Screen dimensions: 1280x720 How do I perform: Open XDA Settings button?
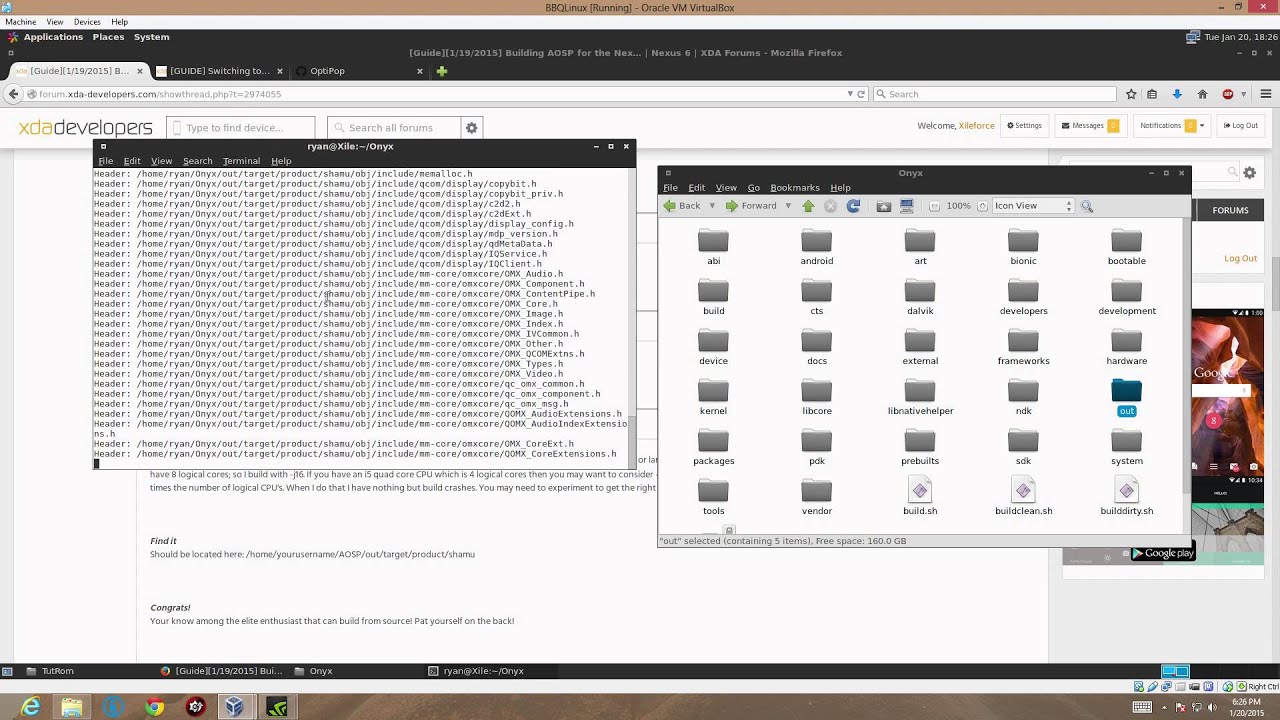pyautogui.click(x=1024, y=125)
